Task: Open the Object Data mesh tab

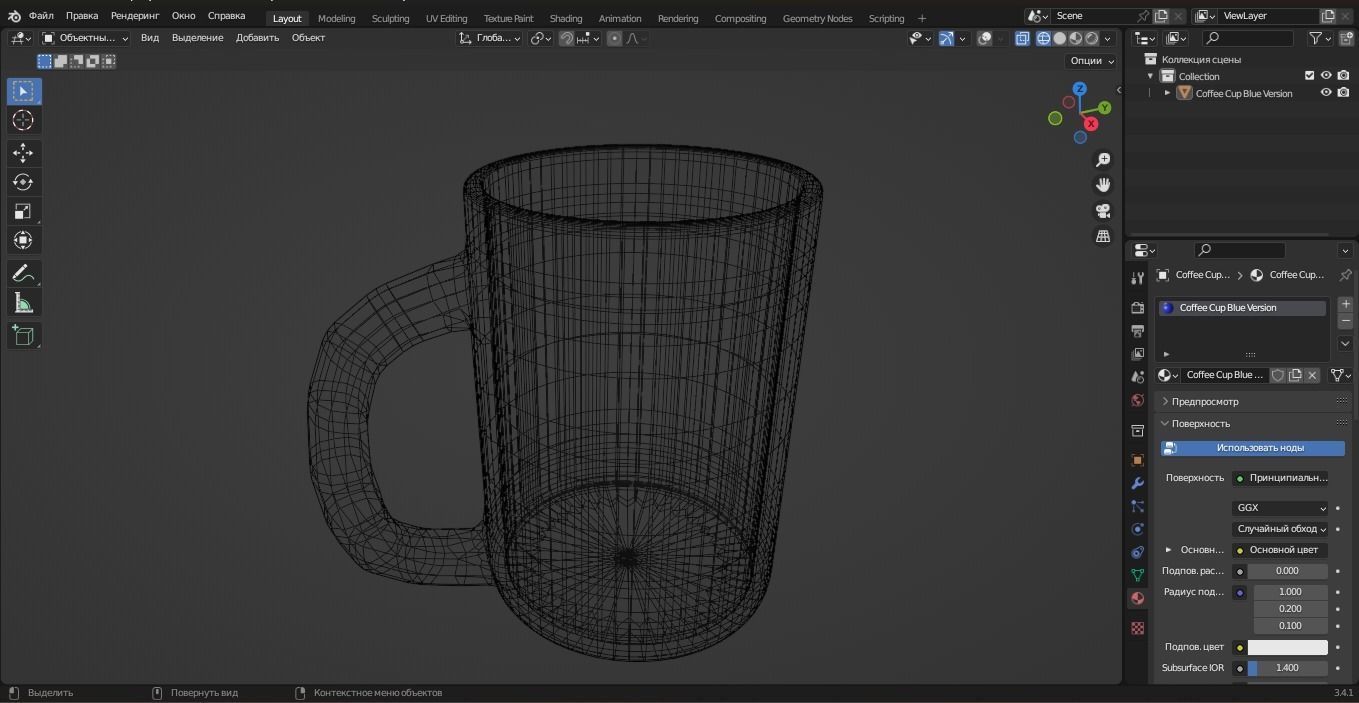Action: pos(1137,575)
